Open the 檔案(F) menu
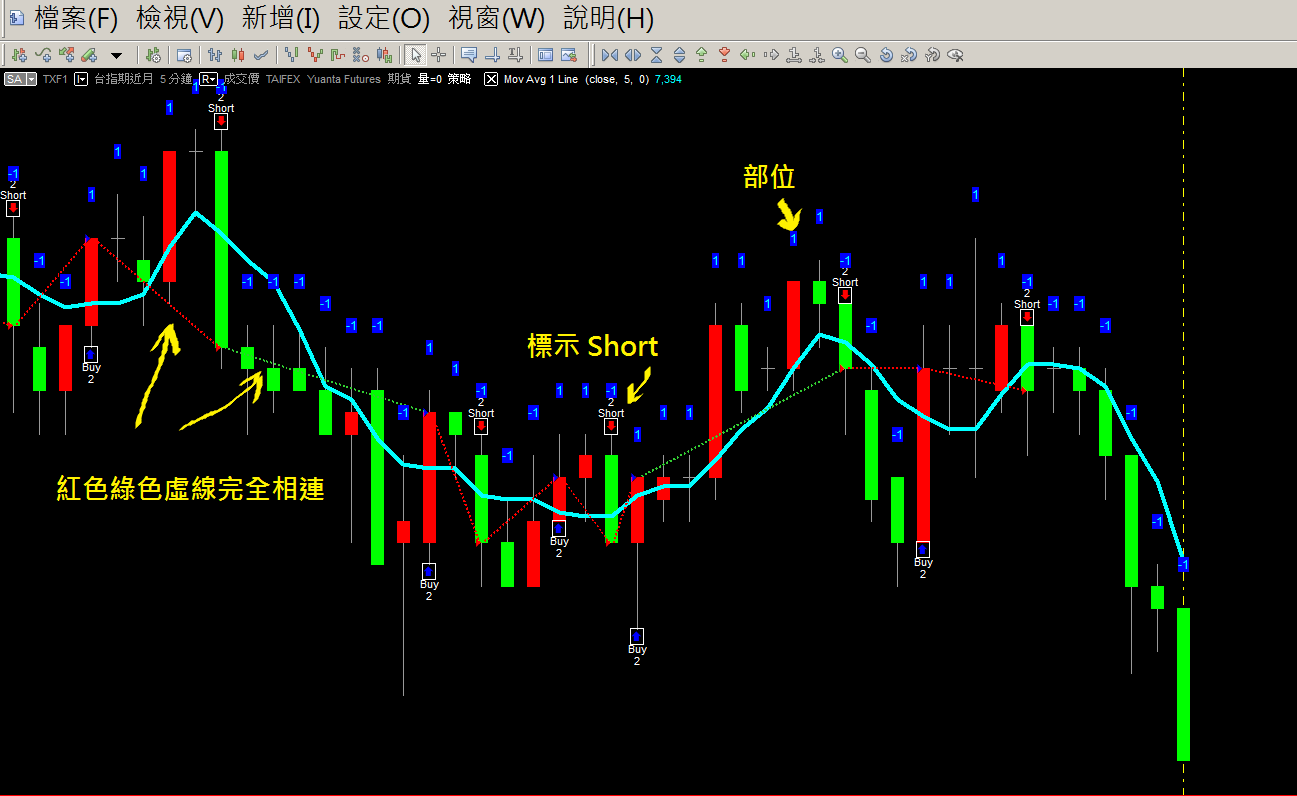The image size is (1297, 796). point(75,17)
